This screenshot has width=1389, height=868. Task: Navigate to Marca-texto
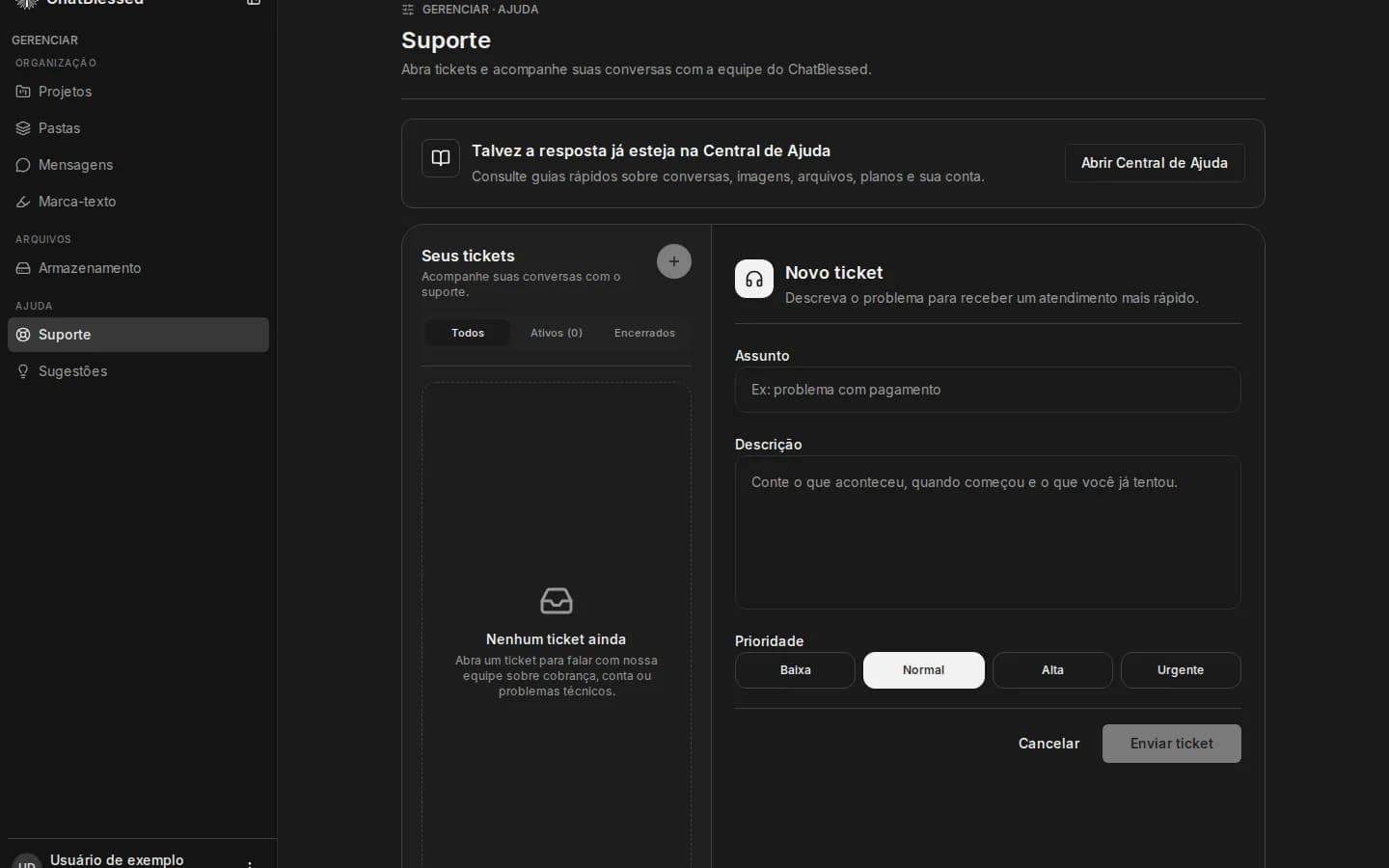point(138,202)
